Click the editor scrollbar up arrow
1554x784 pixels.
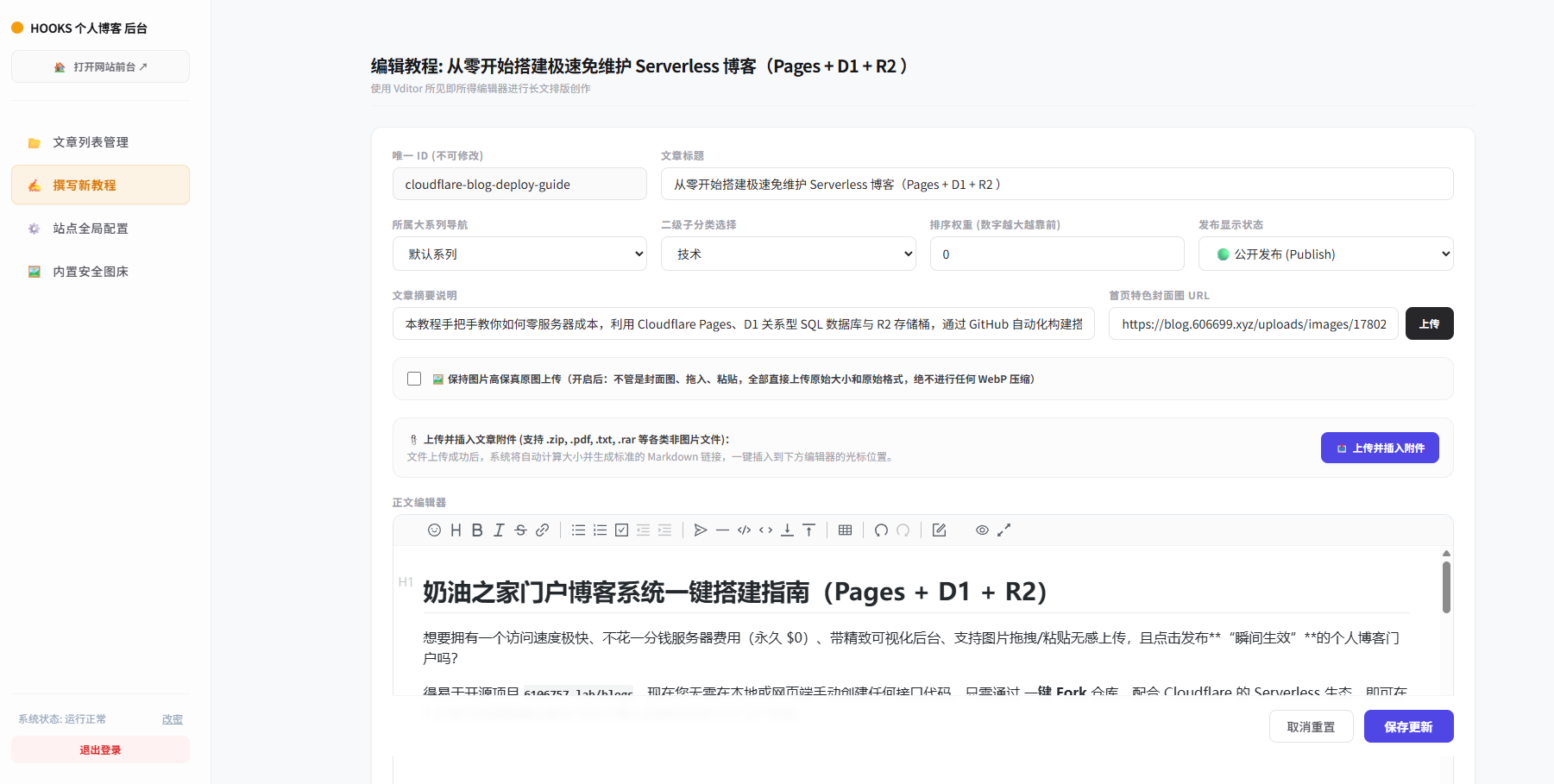[1446, 553]
